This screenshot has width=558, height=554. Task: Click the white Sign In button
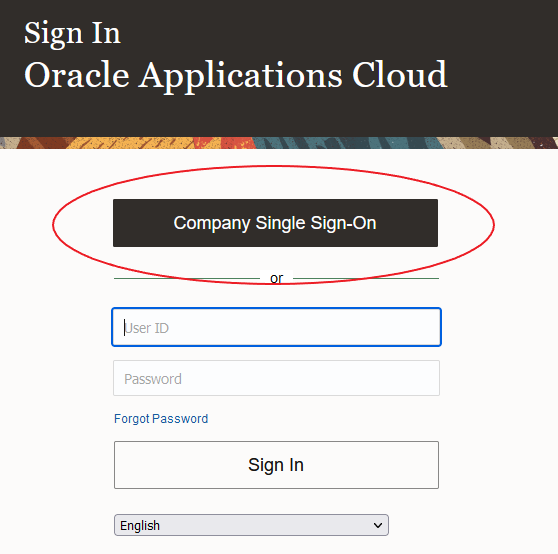tap(277, 465)
